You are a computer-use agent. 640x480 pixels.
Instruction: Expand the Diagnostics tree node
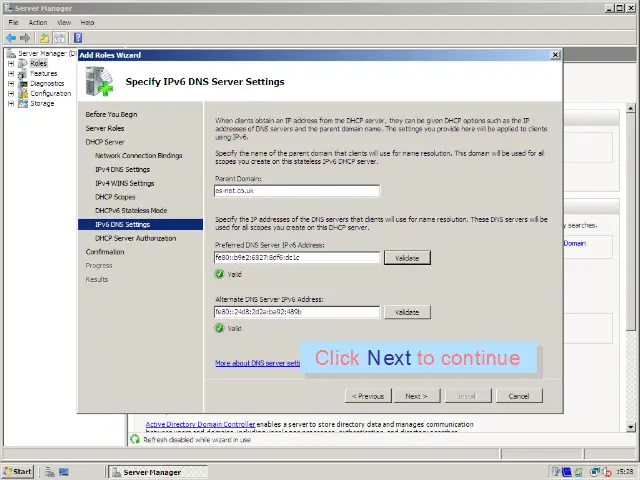tap(11, 84)
